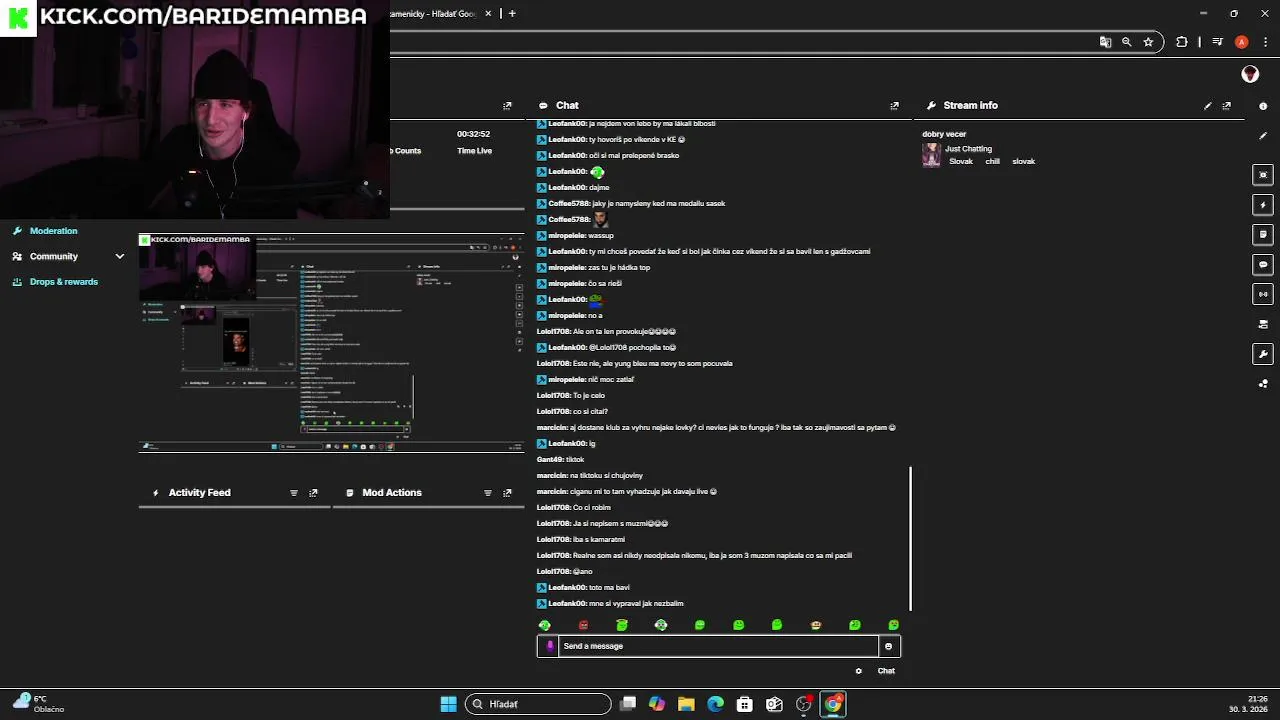Toggle the note panel icon in right sidebar
This screenshot has width=1280, height=720.
pos(1263,235)
